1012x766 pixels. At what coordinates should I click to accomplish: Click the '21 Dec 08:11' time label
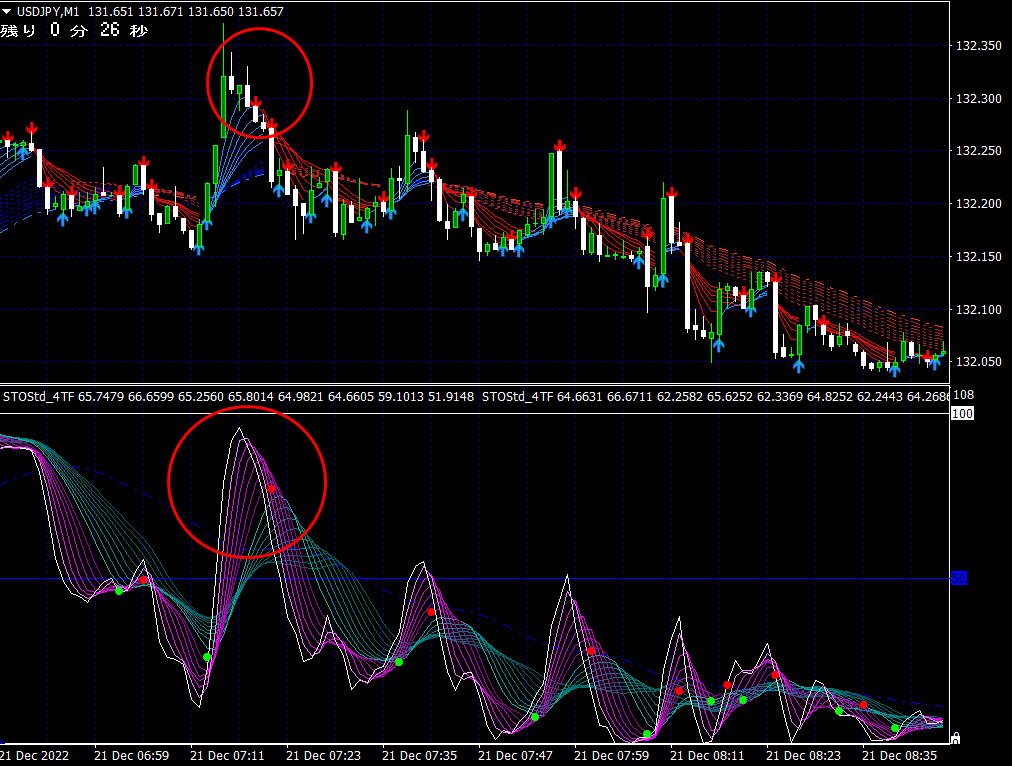coord(707,756)
